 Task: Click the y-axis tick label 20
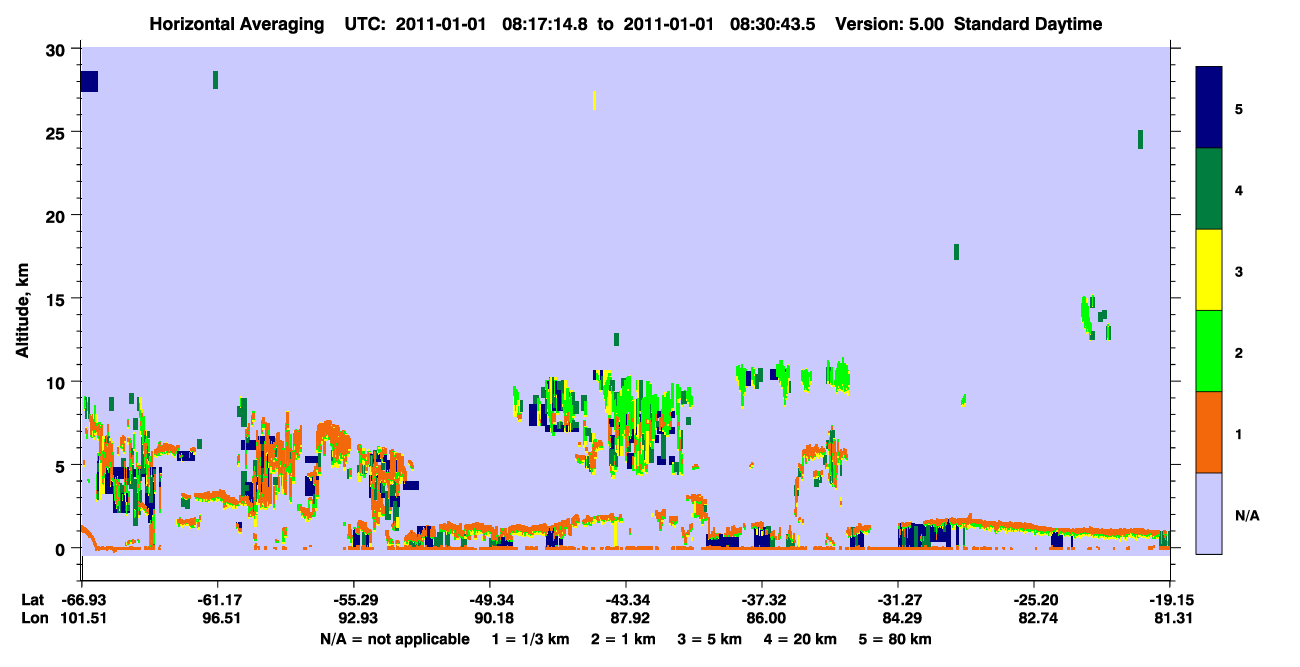[x=57, y=216]
